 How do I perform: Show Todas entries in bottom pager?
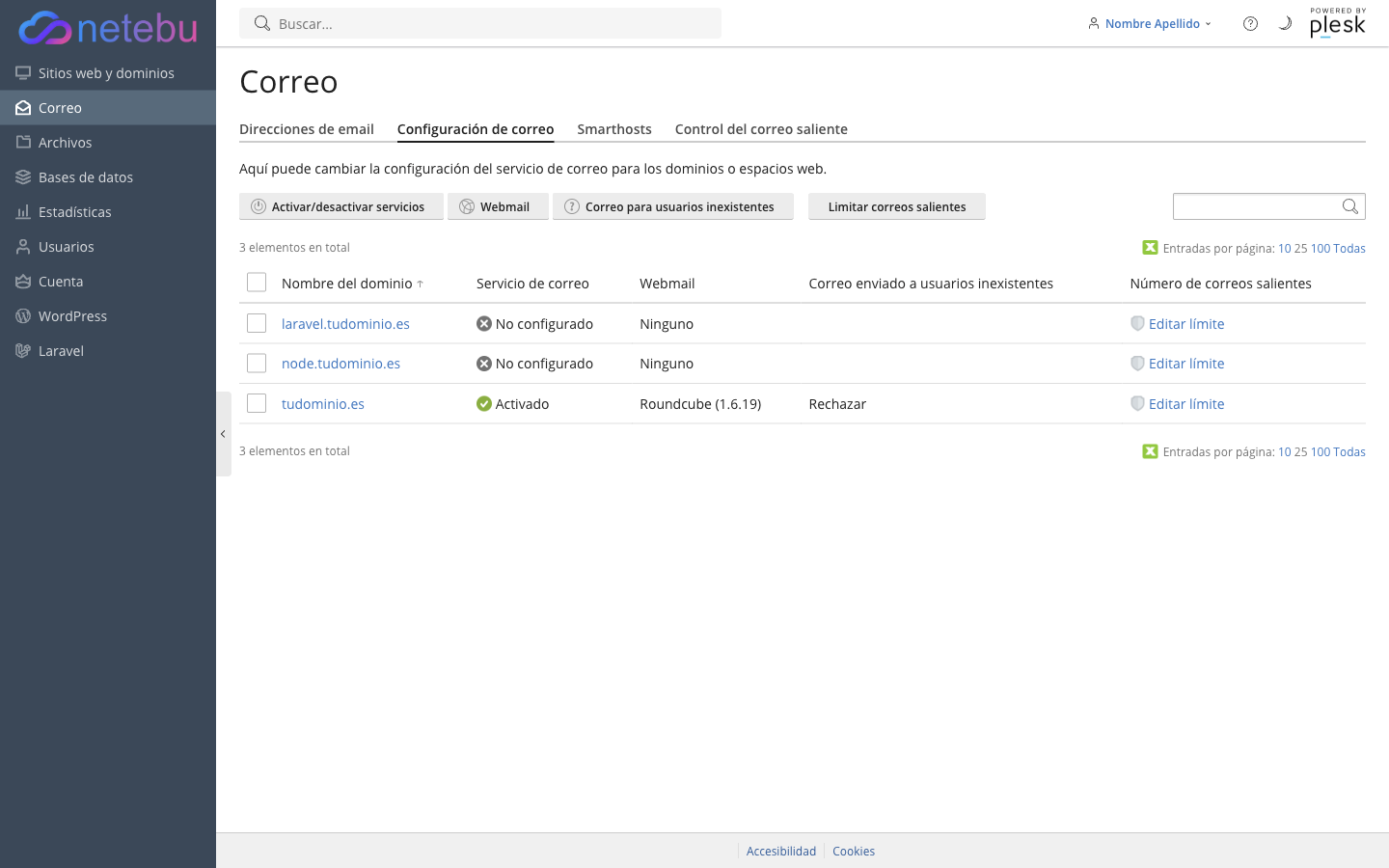click(x=1349, y=452)
